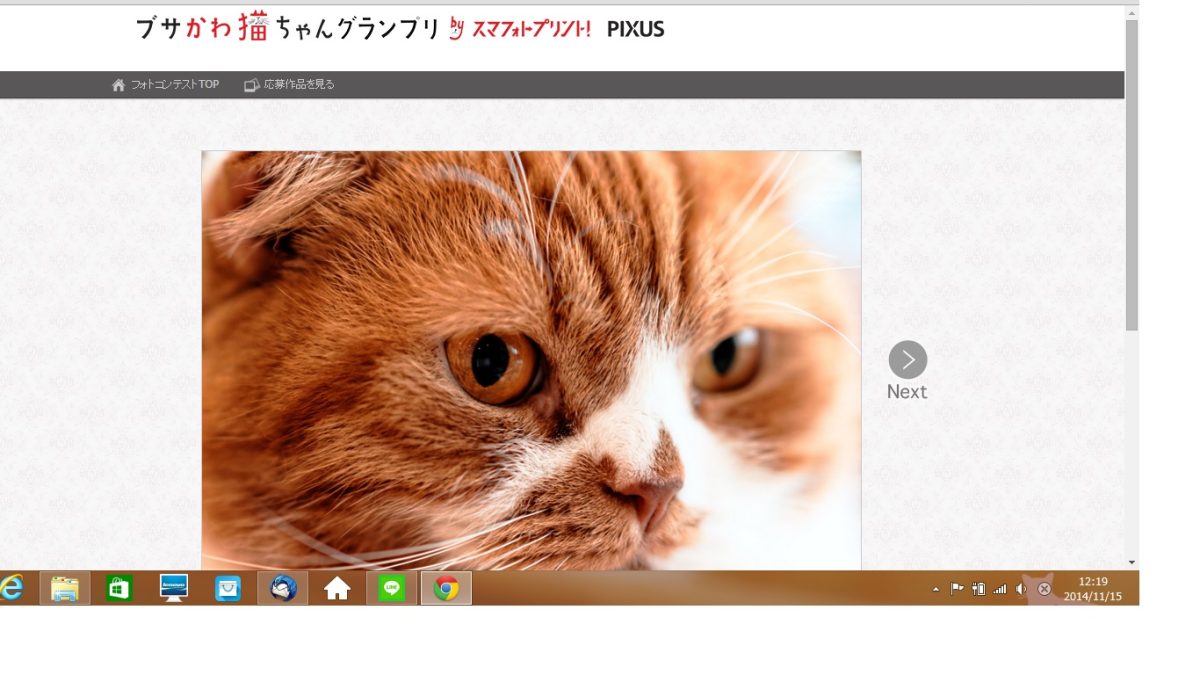Image resolution: width=1200 pixels, height=675 pixels.
Task: Open Internet Explorer from the taskbar
Action: coord(12,588)
